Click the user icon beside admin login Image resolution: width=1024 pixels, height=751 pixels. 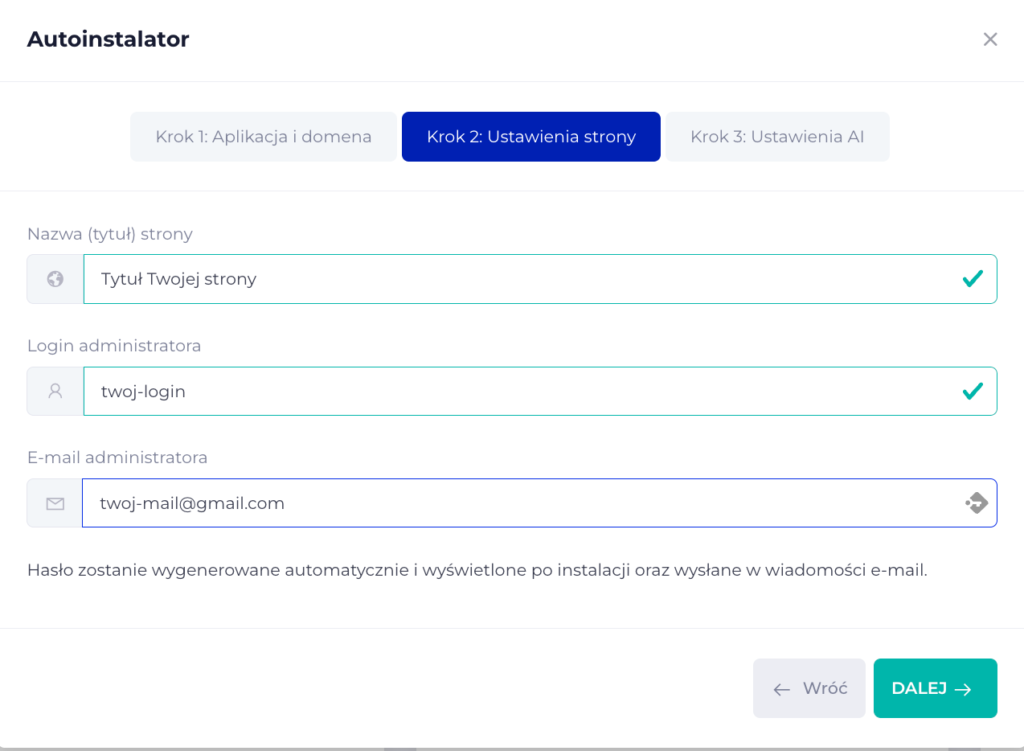click(55, 391)
